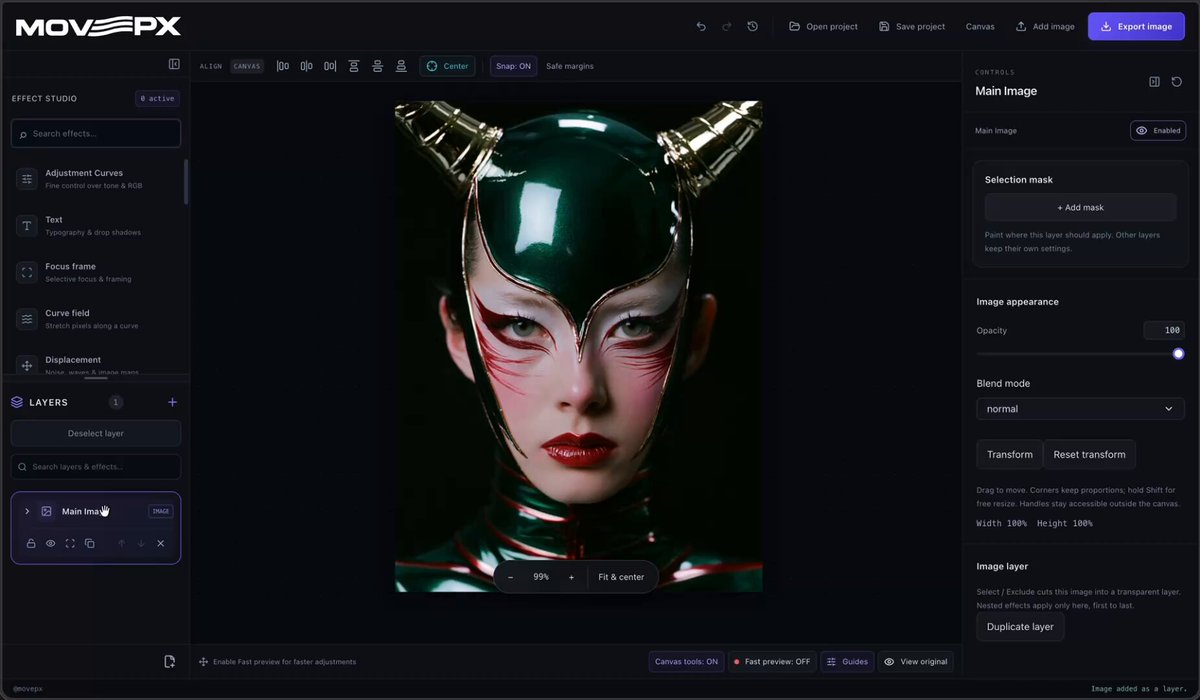Click the Displacement effect icon
The width and height of the screenshot is (1200, 700).
(27, 365)
